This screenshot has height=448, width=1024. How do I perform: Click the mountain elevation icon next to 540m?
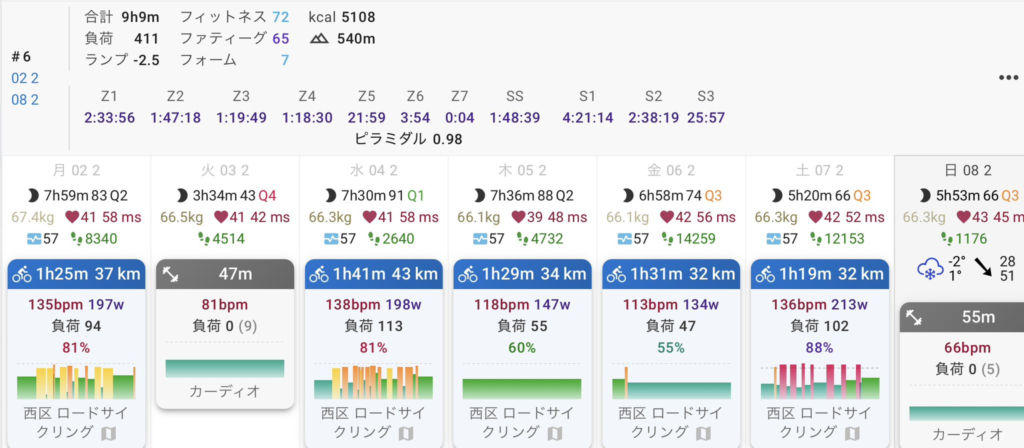coord(319,39)
